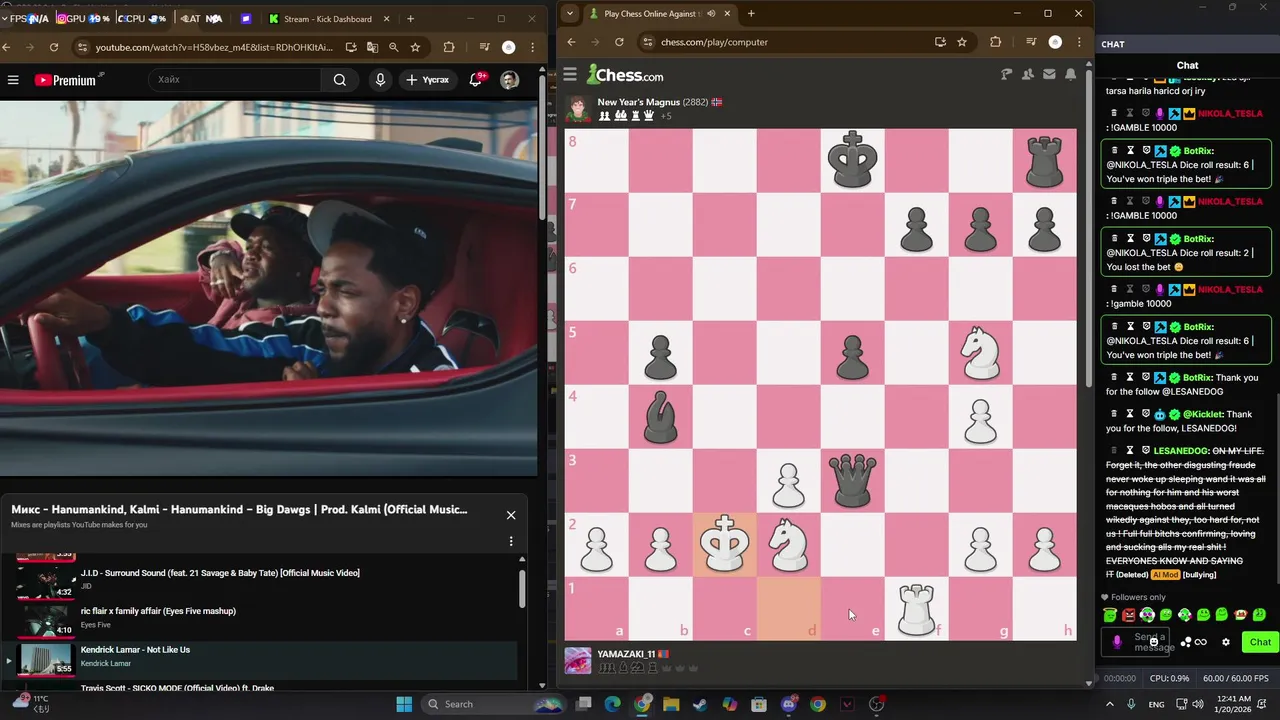The height and width of the screenshot is (720, 1280).
Task: Open a new tab in YouTube browser window
Action: click(410, 18)
